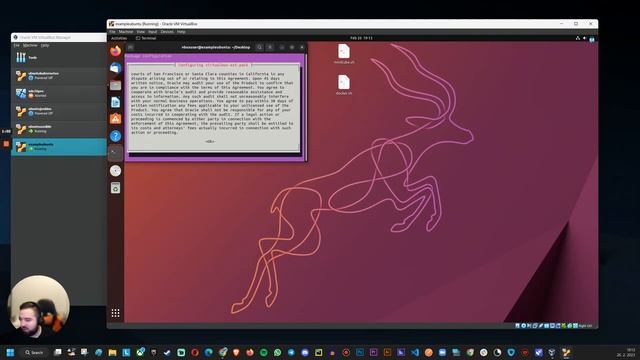Viewport: 640px width, 360px height.
Task: Open Ubuntu Software from the dock
Action: pyautogui.click(x=116, y=119)
